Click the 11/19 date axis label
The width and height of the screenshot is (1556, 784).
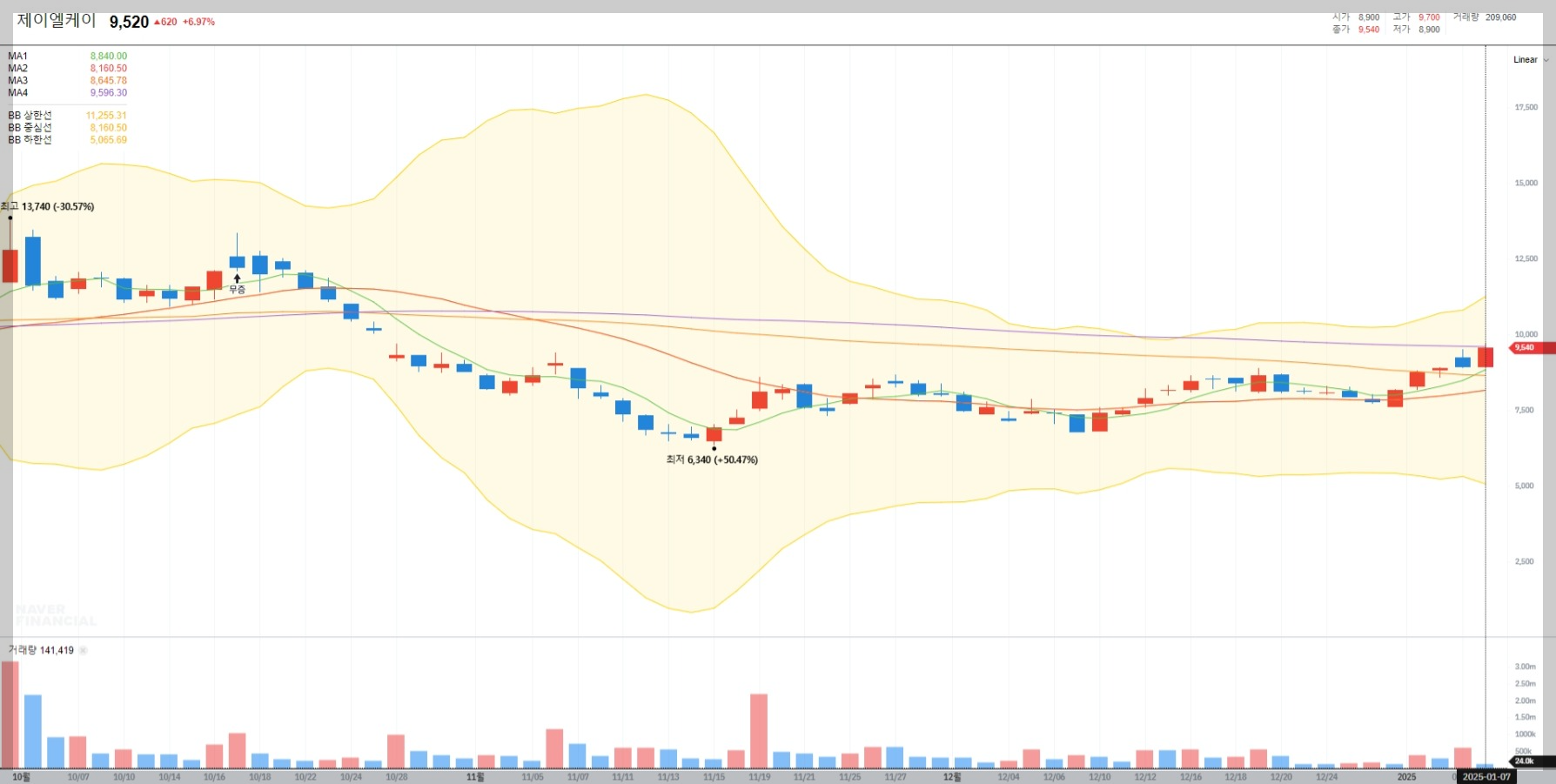click(759, 777)
